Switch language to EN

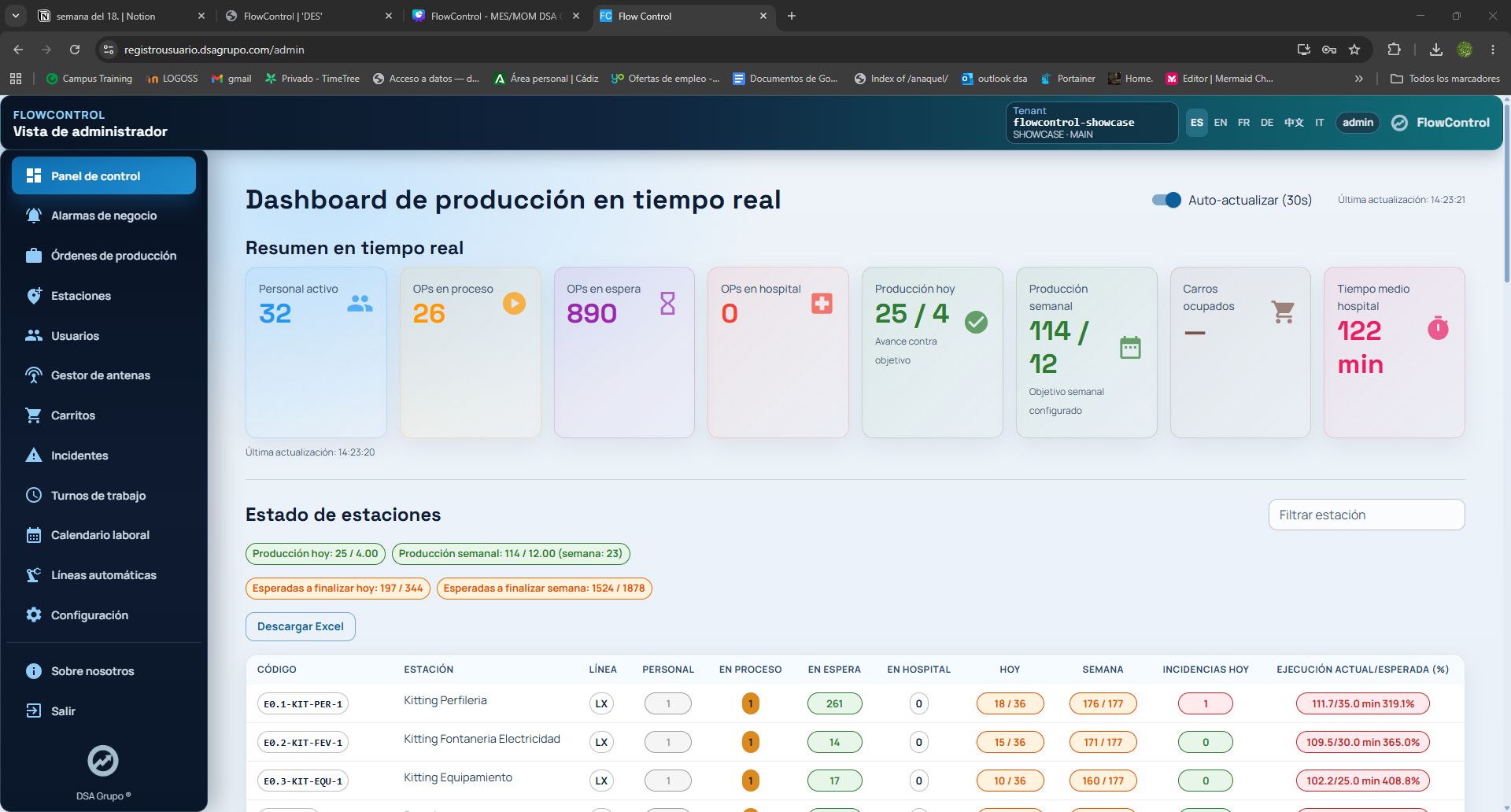(1220, 123)
